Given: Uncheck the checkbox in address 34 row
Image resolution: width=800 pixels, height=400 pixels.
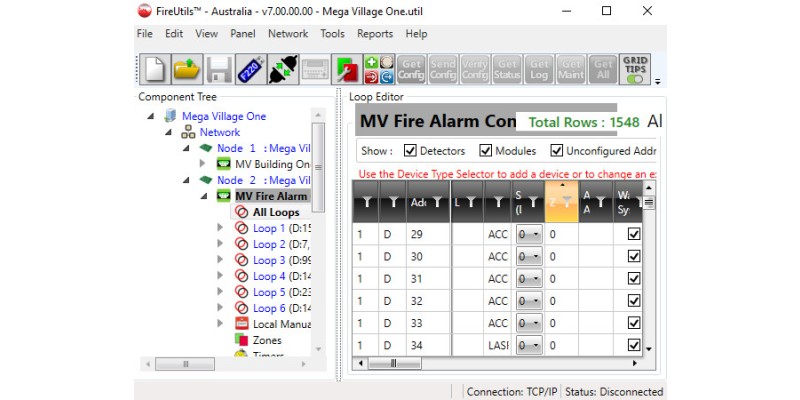Looking at the screenshot, I should (x=634, y=345).
